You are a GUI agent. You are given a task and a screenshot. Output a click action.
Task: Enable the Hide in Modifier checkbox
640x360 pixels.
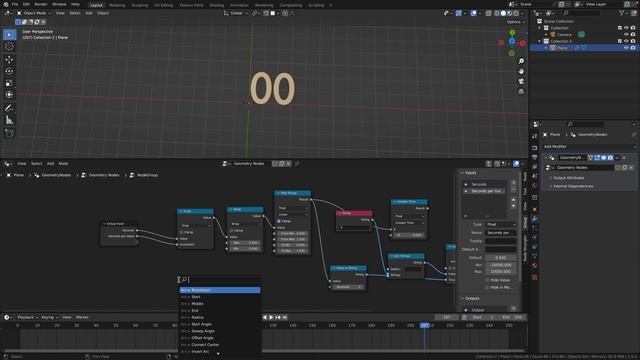[x=487, y=287]
